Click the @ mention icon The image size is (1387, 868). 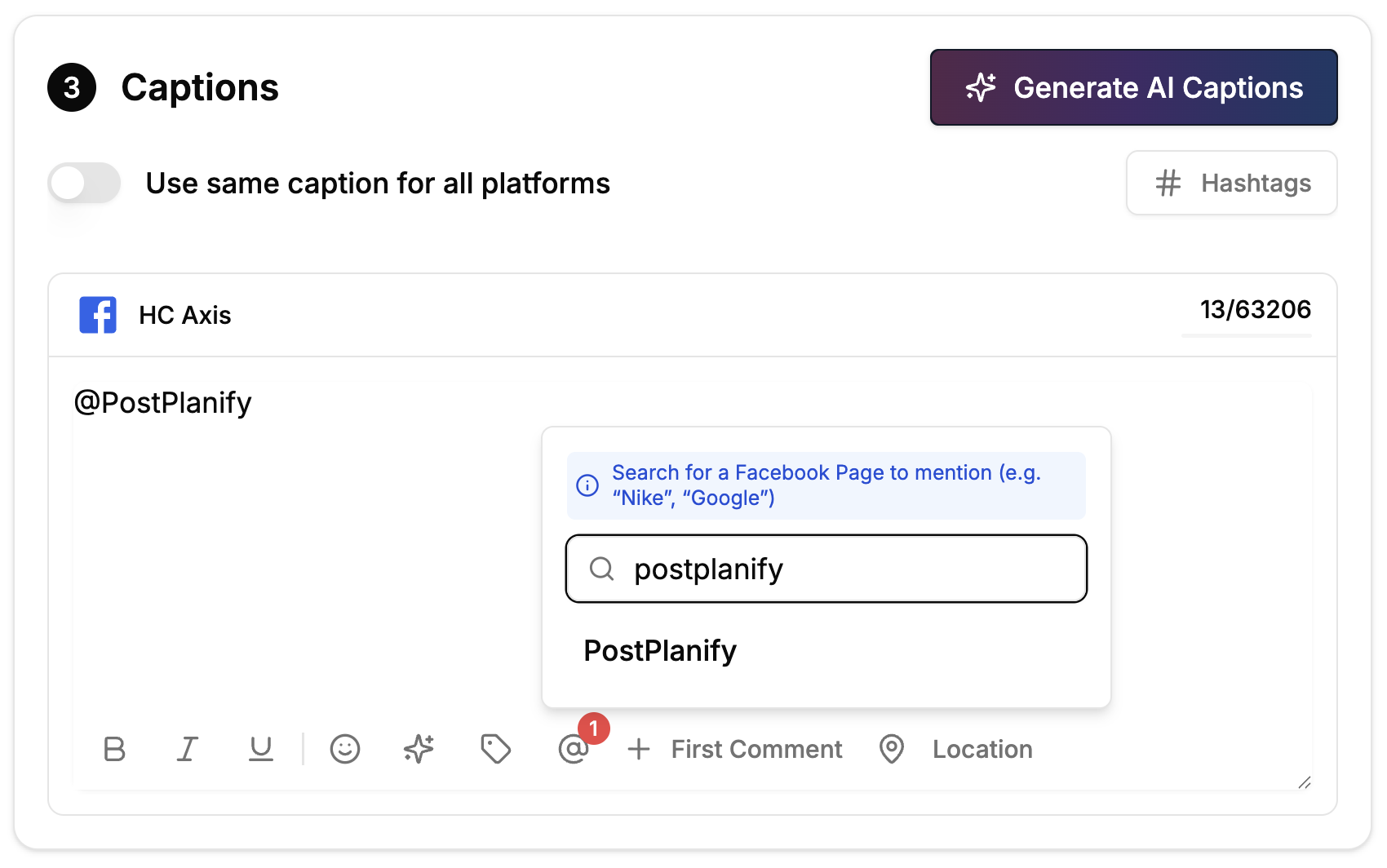tap(573, 749)
